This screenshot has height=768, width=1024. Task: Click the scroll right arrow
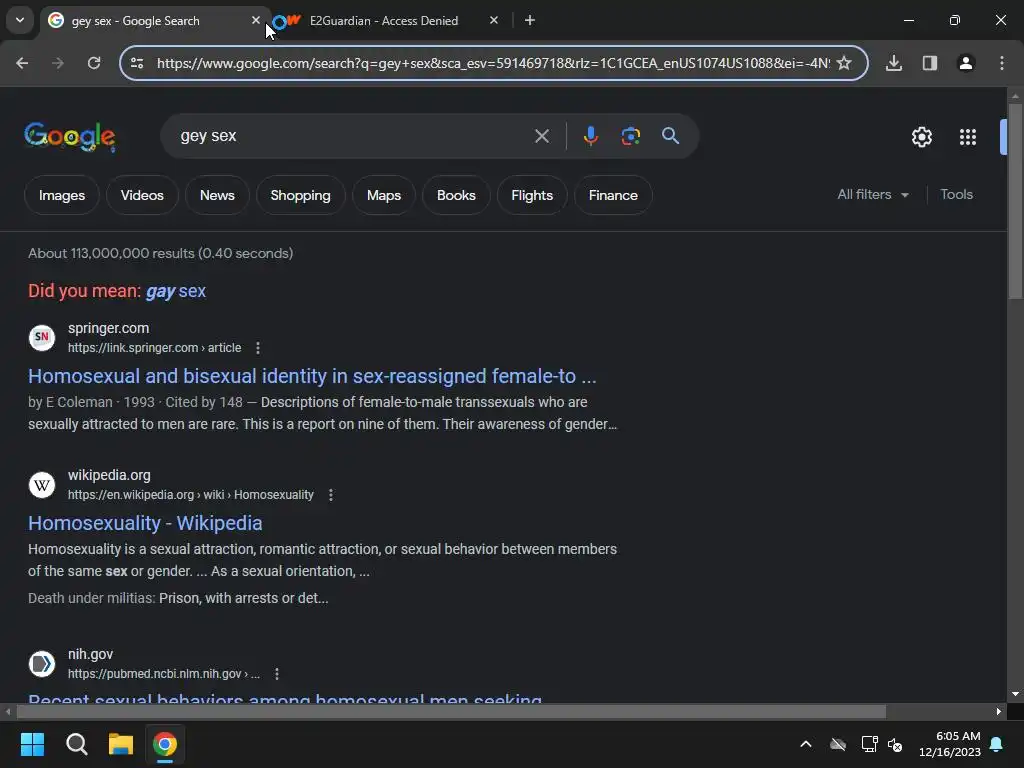(x=999, y=711)
